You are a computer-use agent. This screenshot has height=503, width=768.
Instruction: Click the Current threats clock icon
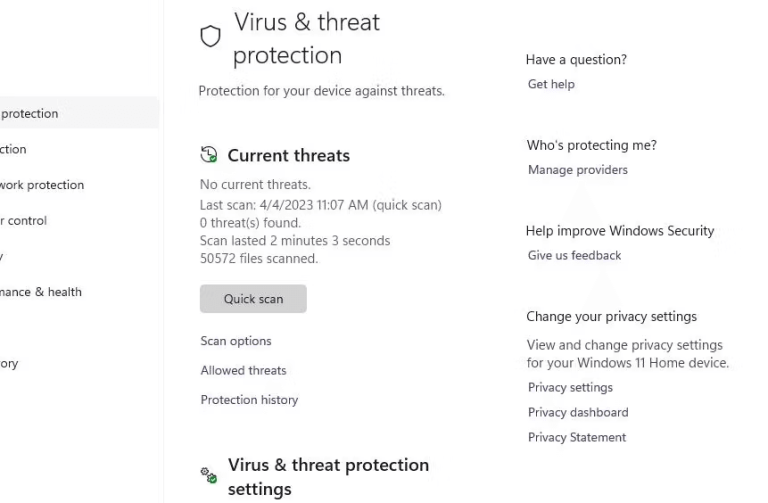click(209, 155)
